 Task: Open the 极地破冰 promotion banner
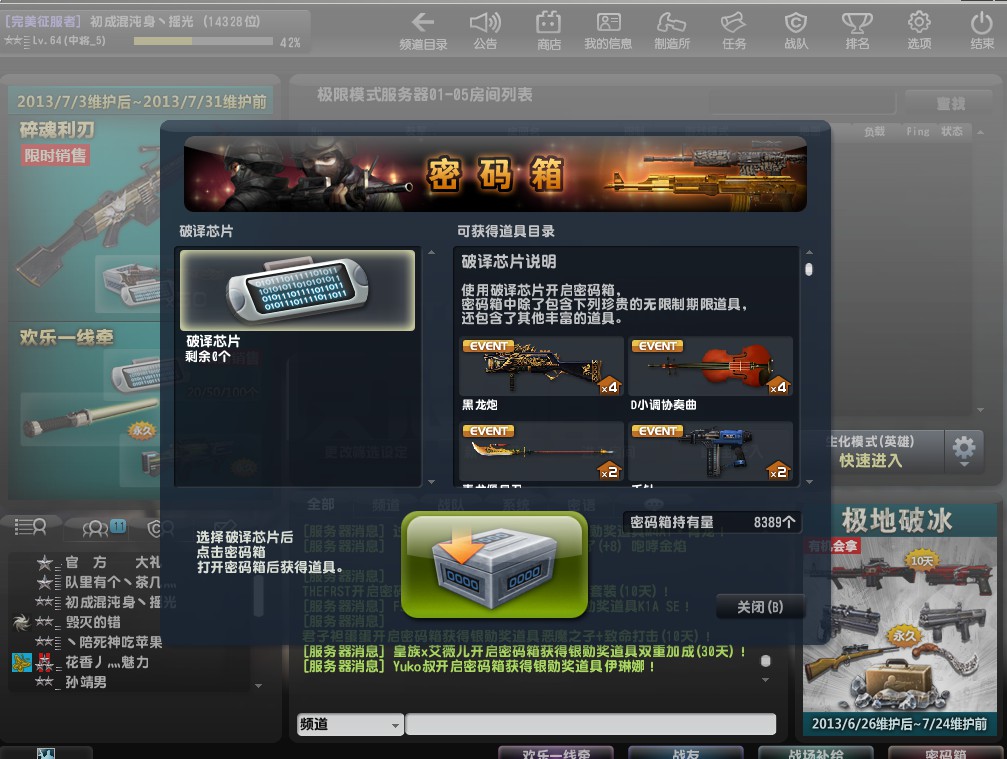tap(898, 620)
